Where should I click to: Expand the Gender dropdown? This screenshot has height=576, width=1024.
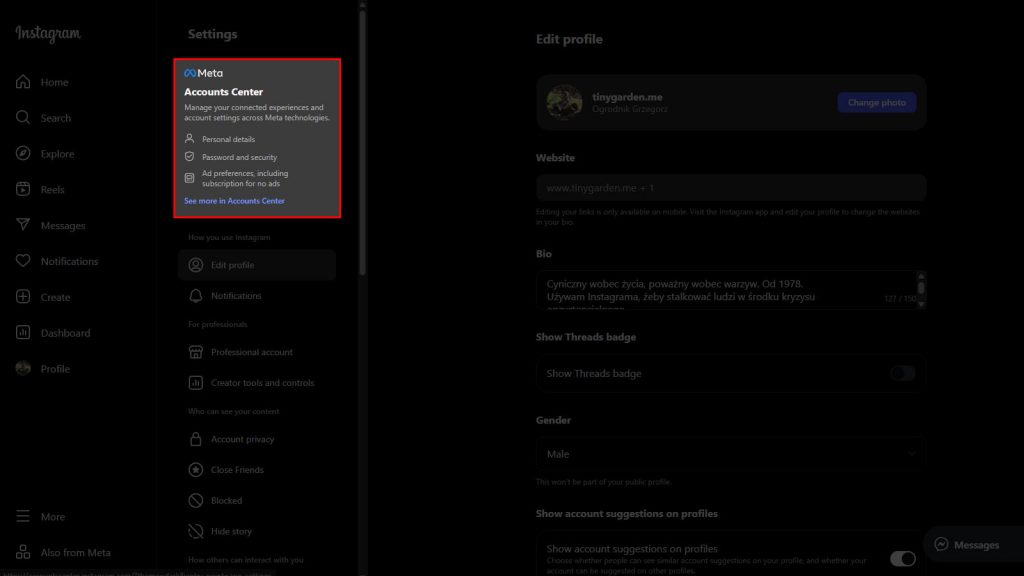tap(730, 454)
